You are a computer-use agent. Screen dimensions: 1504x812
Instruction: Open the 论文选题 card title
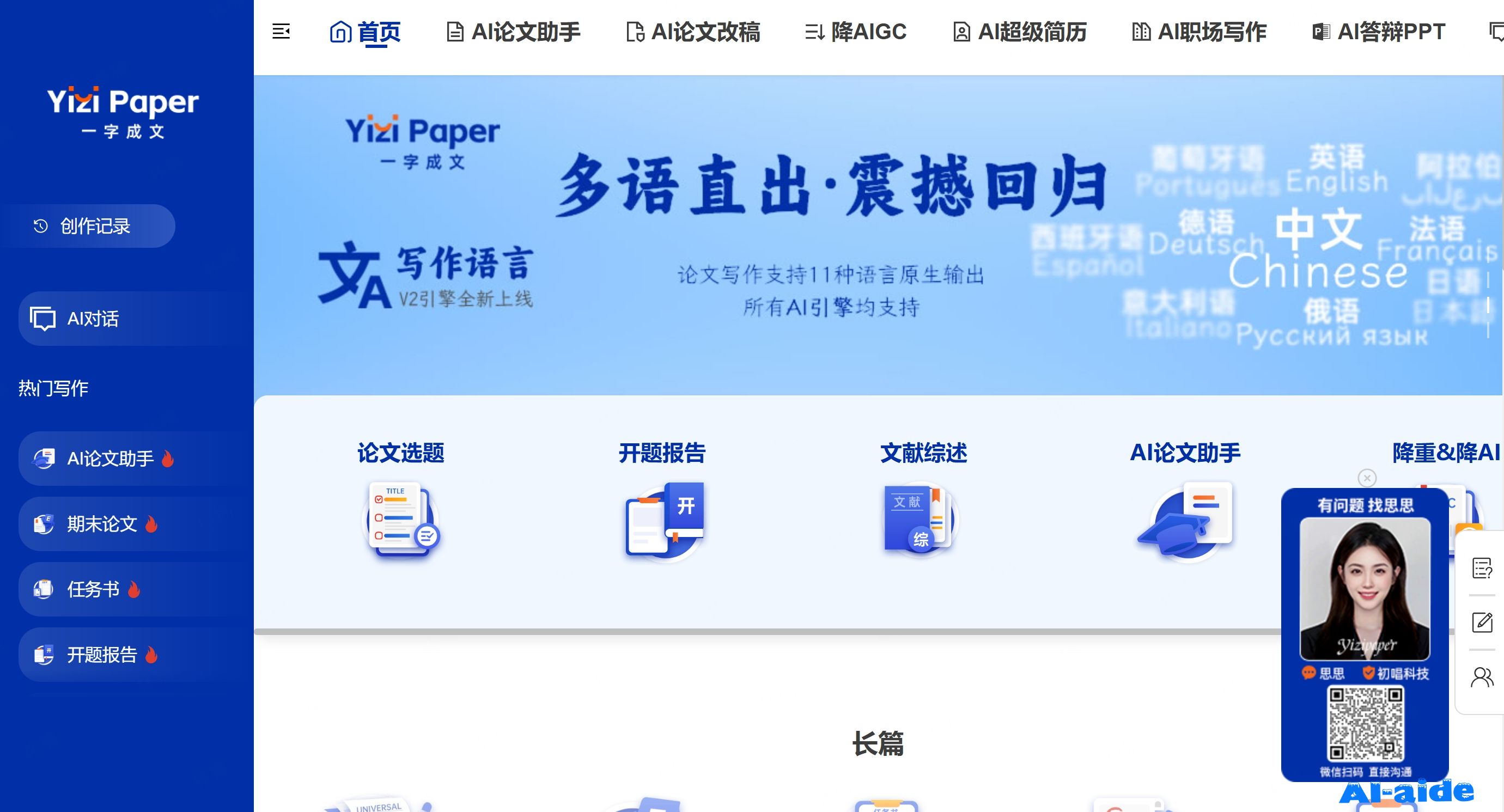pyautogui.click(x=401, y=453)
